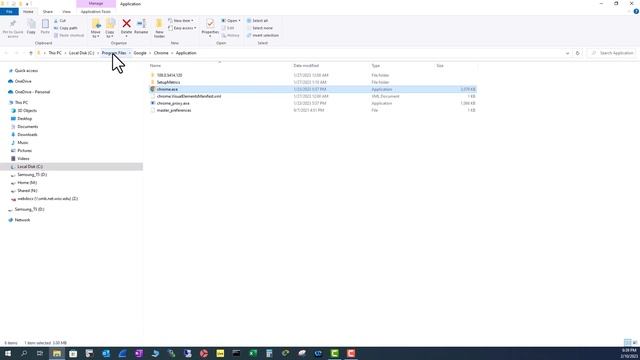Click the Paste icon in the ribbon

[x=45, y=27]
